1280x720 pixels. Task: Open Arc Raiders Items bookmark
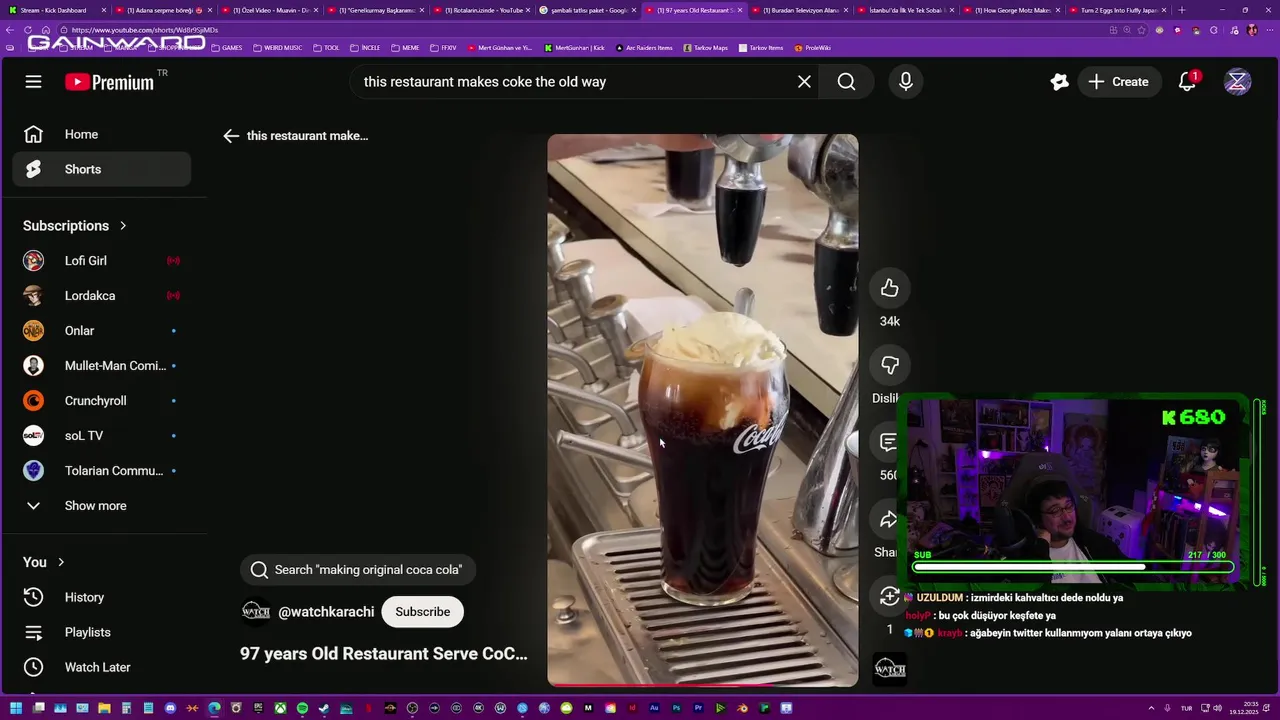[644, 48]
